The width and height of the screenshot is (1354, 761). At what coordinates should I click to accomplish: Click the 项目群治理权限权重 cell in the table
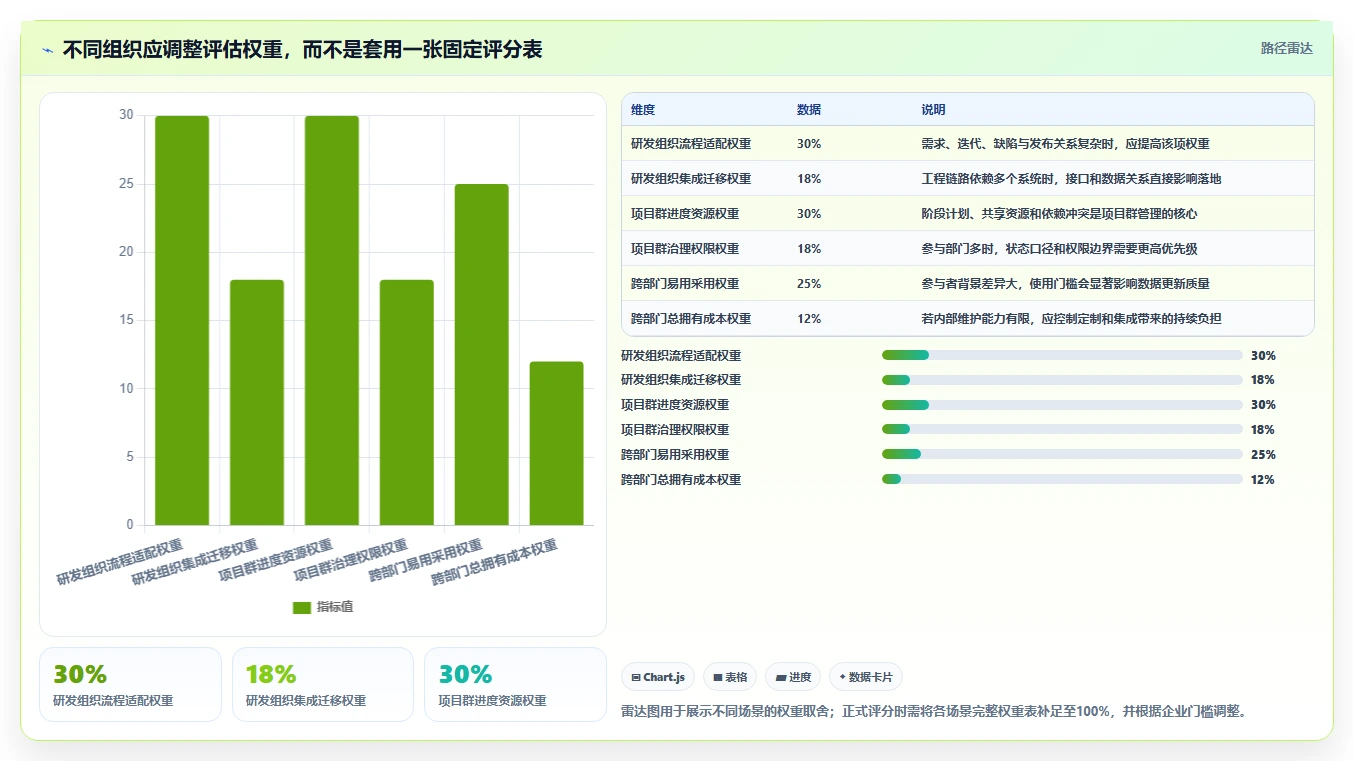[685, 249]
